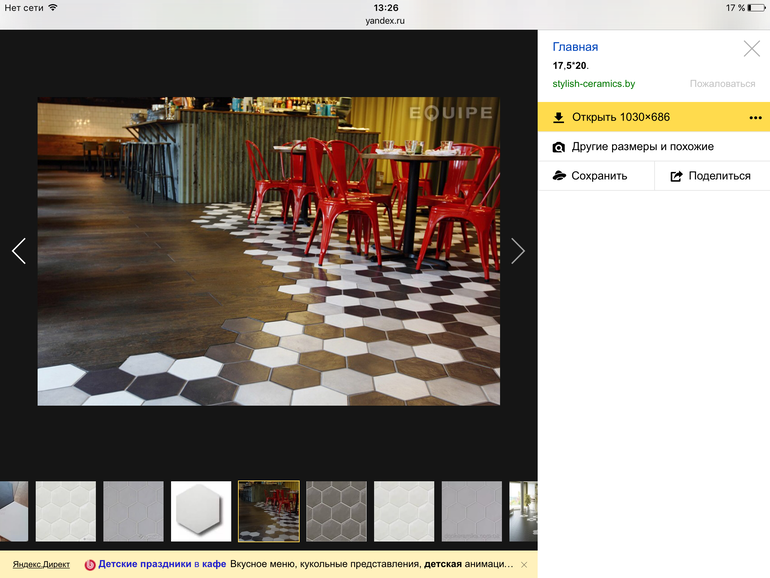Click the main cafe floor image
Image resolution: width=770 pixels, height=578 pixels.
(268, 251)
